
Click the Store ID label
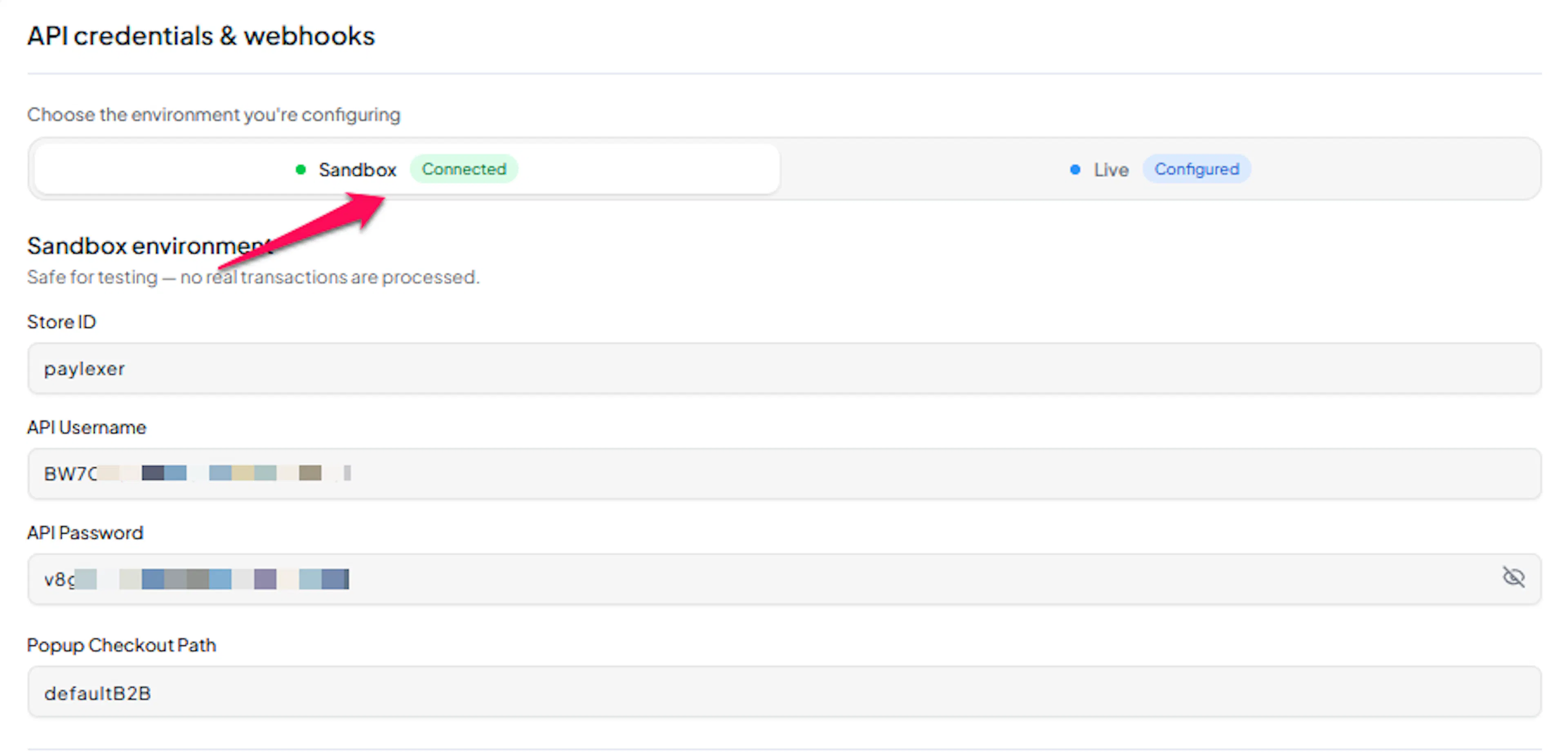click(62, 322)
